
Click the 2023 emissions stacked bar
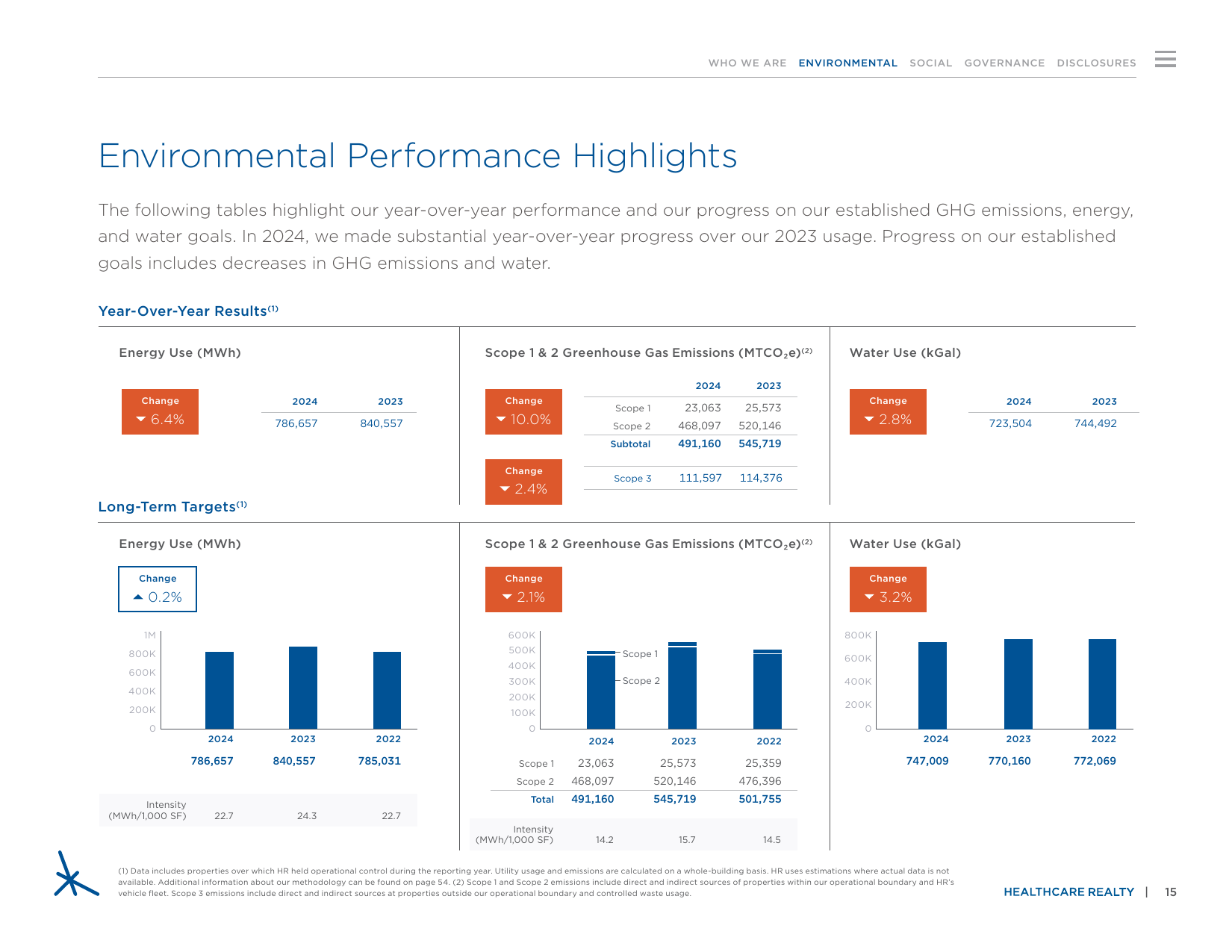[x=682, y=685]
